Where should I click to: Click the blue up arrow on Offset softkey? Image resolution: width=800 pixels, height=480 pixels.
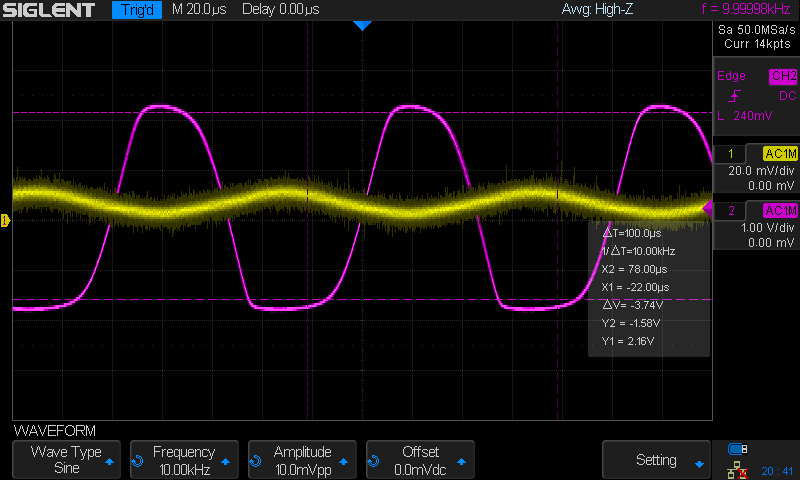(461, 462)
